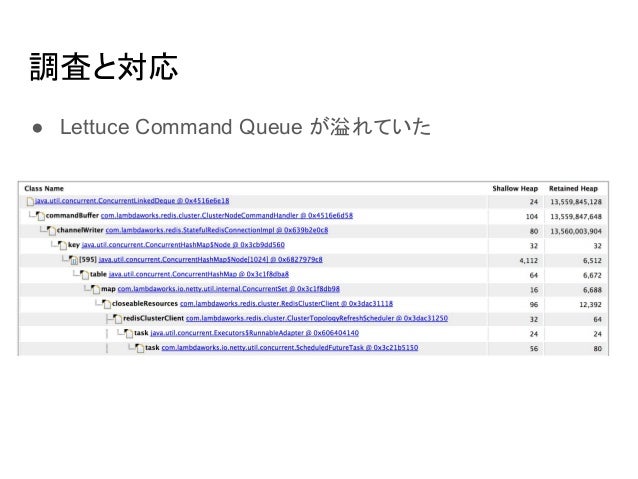Select retained heap value 6,672
The image size is (638, 479).
(x=592, y=275)
